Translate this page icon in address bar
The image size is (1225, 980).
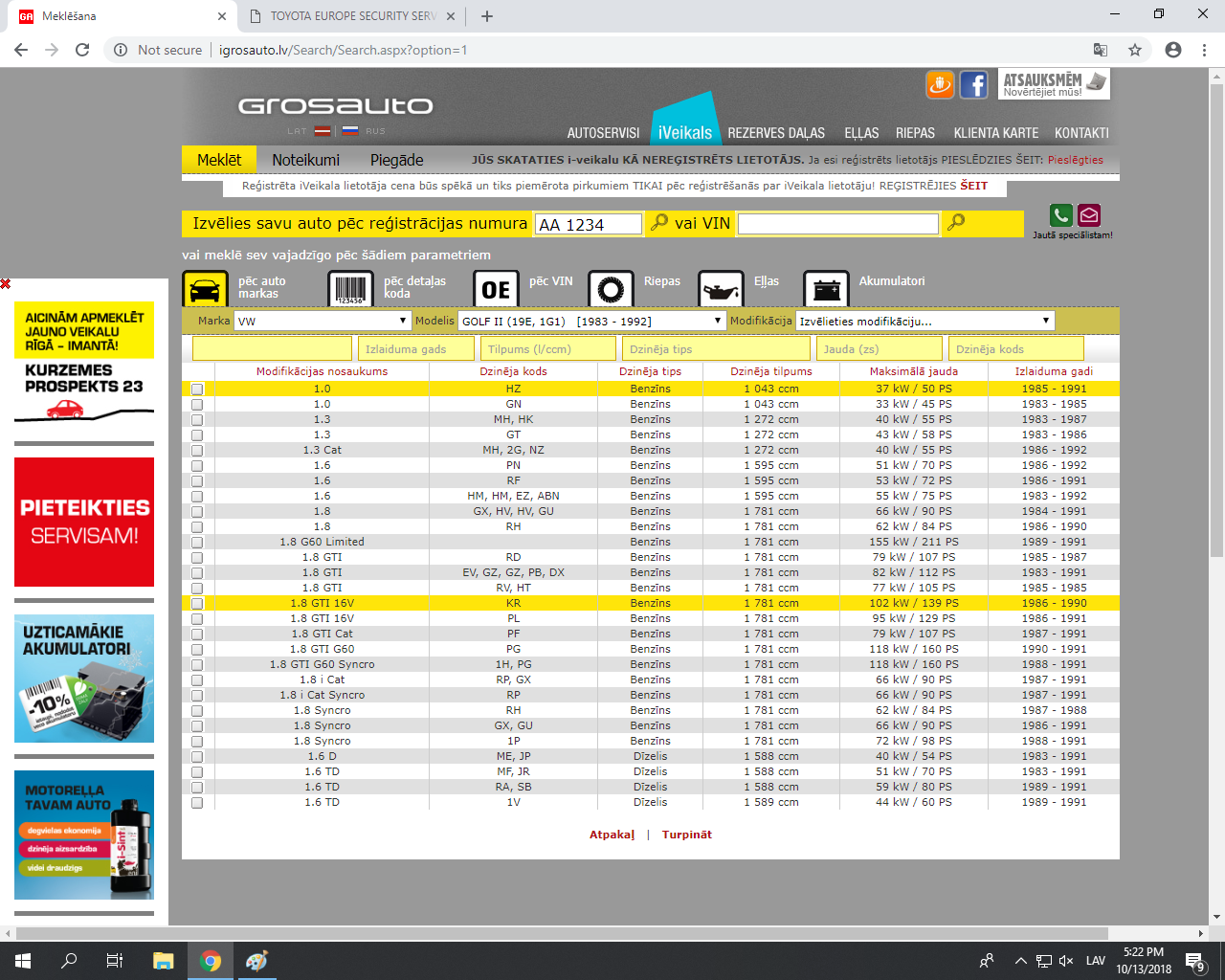pyautogui.click(x=1101, y=50)
